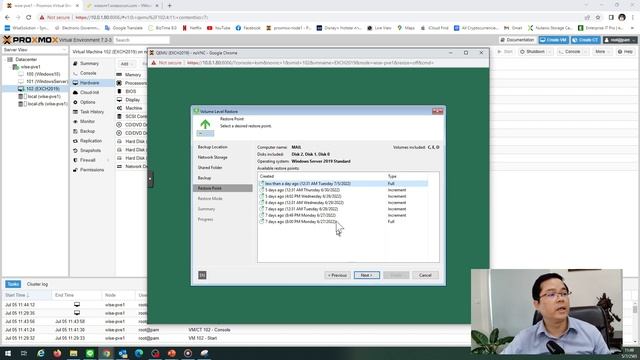This screenshot has height=360, width=640.
Task: Expand the Firewall submenu arrow
Action: pos(108,160)
